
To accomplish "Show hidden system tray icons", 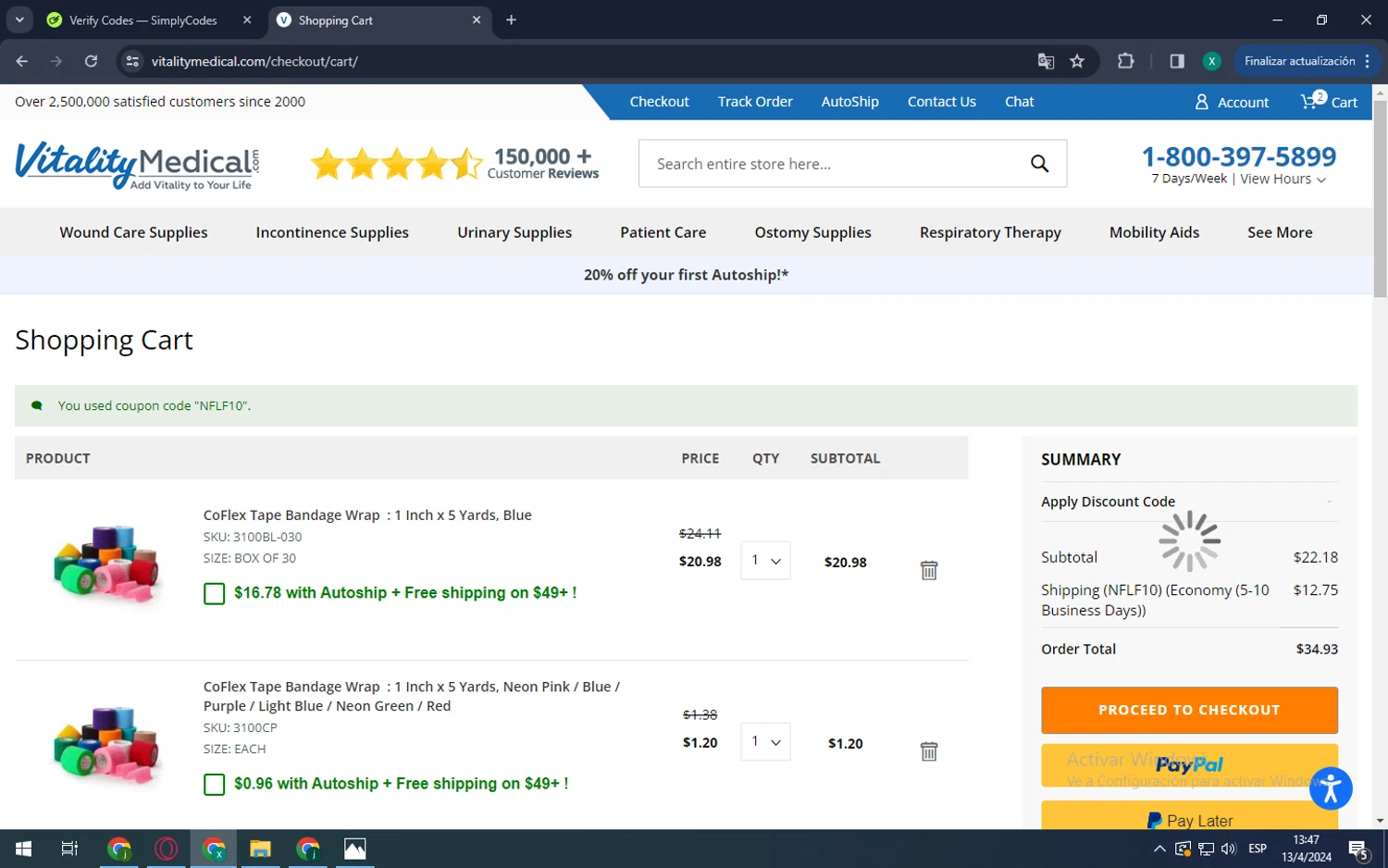I will (x=1159, y=849).
